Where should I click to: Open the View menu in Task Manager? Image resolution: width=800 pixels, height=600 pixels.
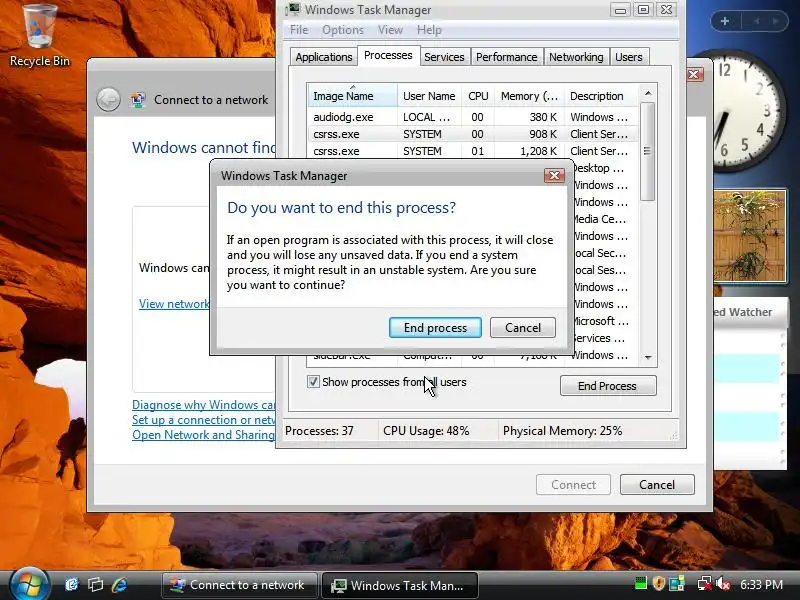(390, 30)
